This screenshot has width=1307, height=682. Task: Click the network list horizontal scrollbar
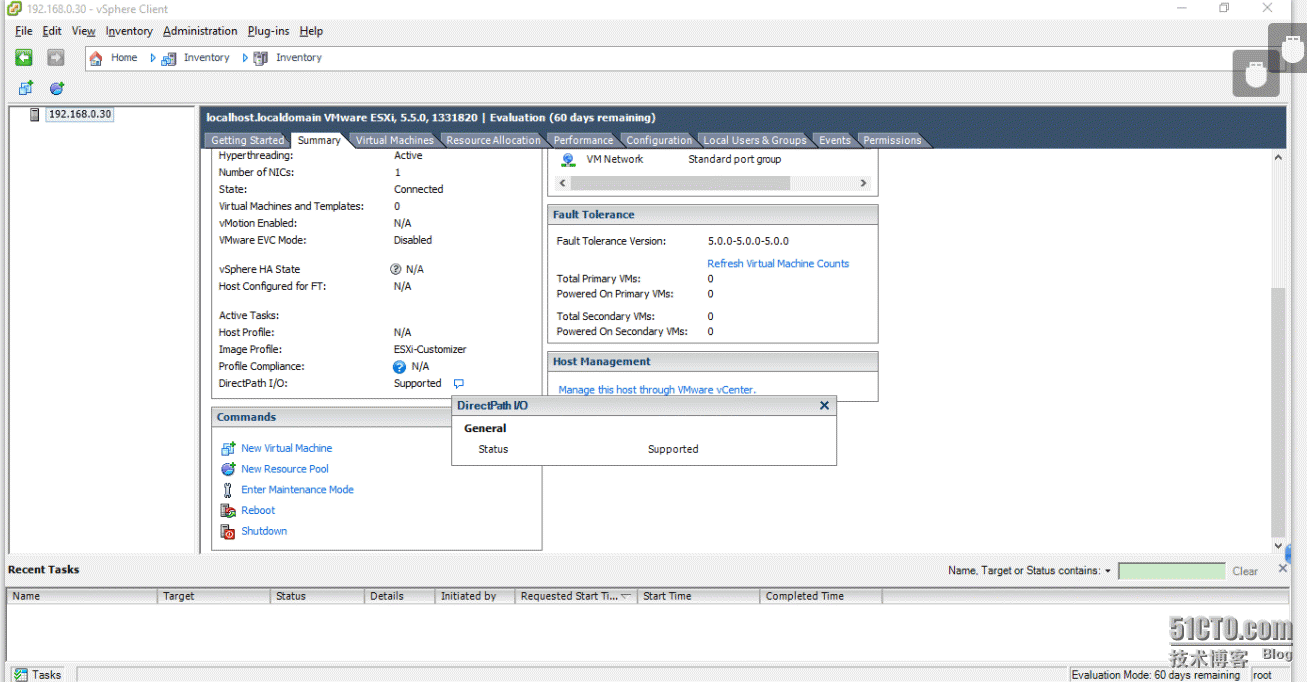click(680, 183)
